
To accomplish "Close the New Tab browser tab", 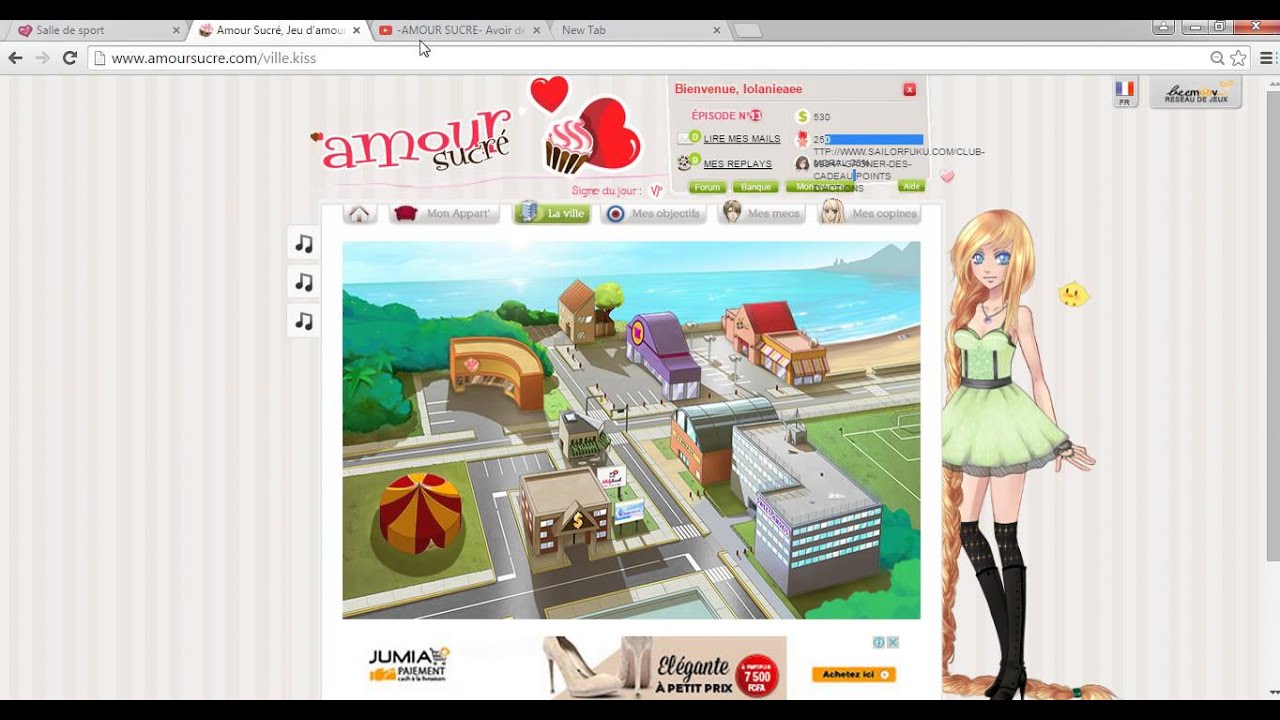I will (716, 30).
